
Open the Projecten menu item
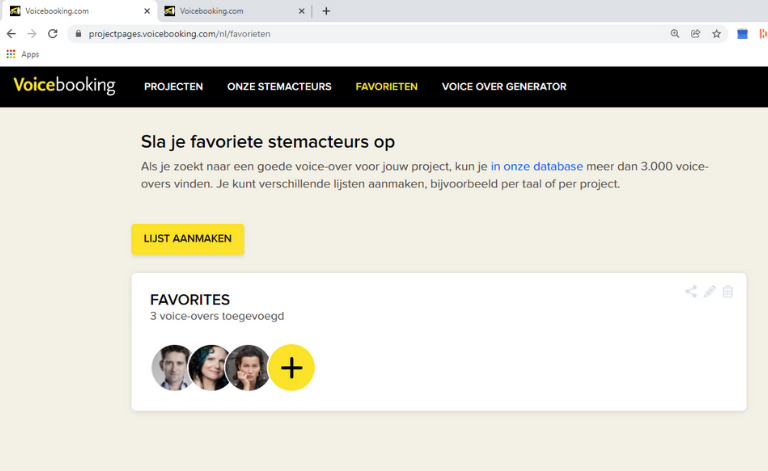173,87
